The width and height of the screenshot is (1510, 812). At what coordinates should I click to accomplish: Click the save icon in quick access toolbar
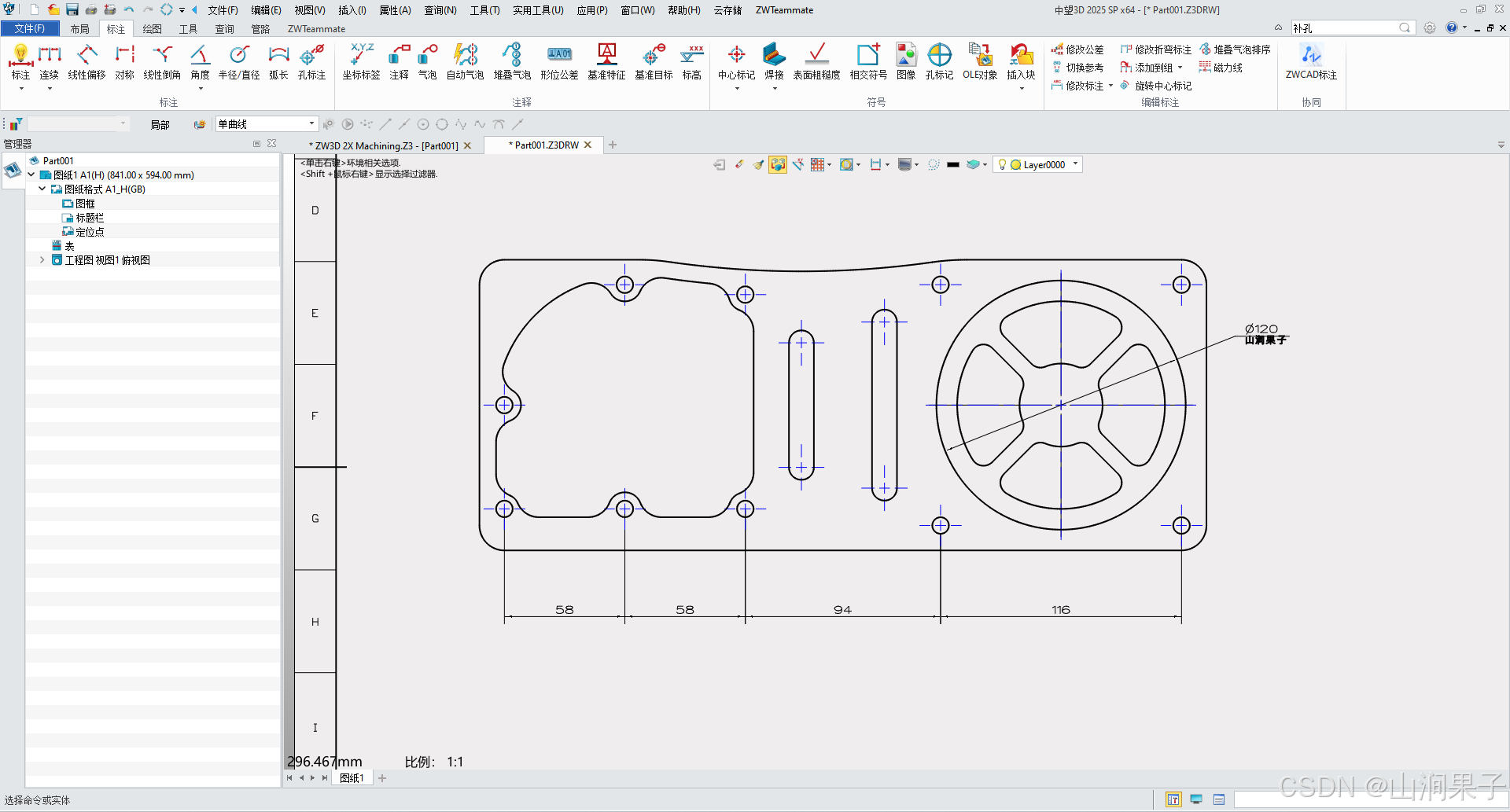tap(72, 9)
